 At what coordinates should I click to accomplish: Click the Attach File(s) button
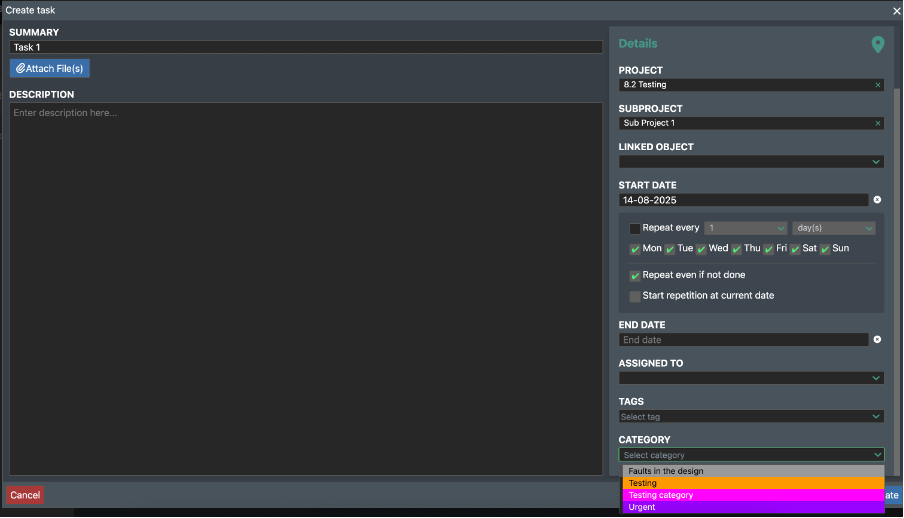[x=50, y=68]
